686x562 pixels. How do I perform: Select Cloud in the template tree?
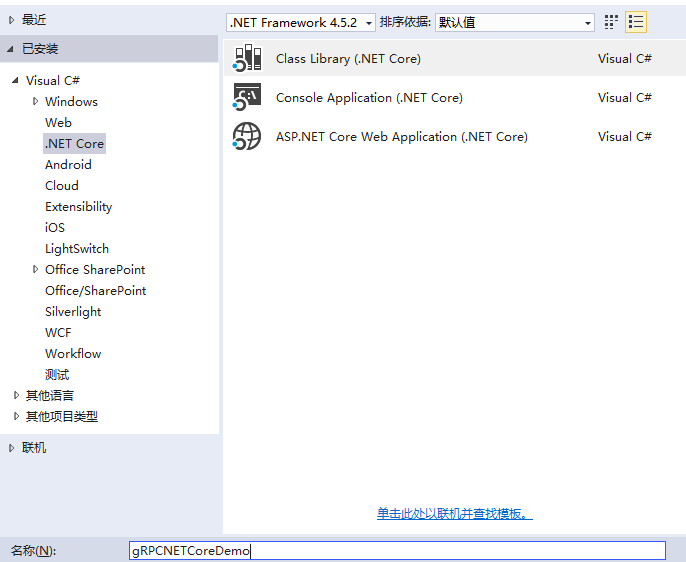62,185
